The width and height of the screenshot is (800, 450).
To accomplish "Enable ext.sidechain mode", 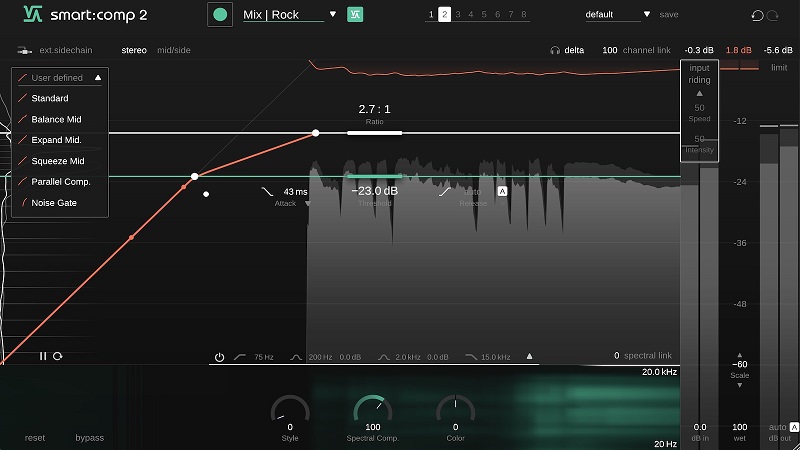I will coord(66,50).
